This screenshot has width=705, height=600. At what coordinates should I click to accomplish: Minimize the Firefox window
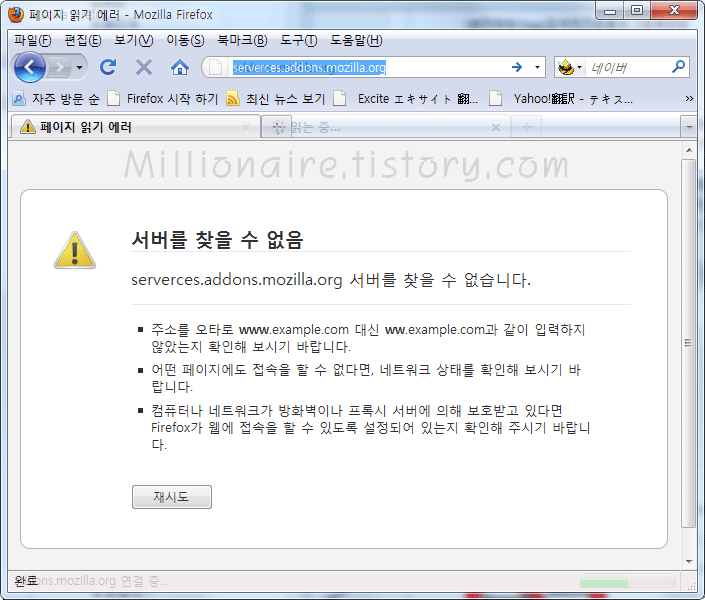pyautogui.click(x=610, y=11)
